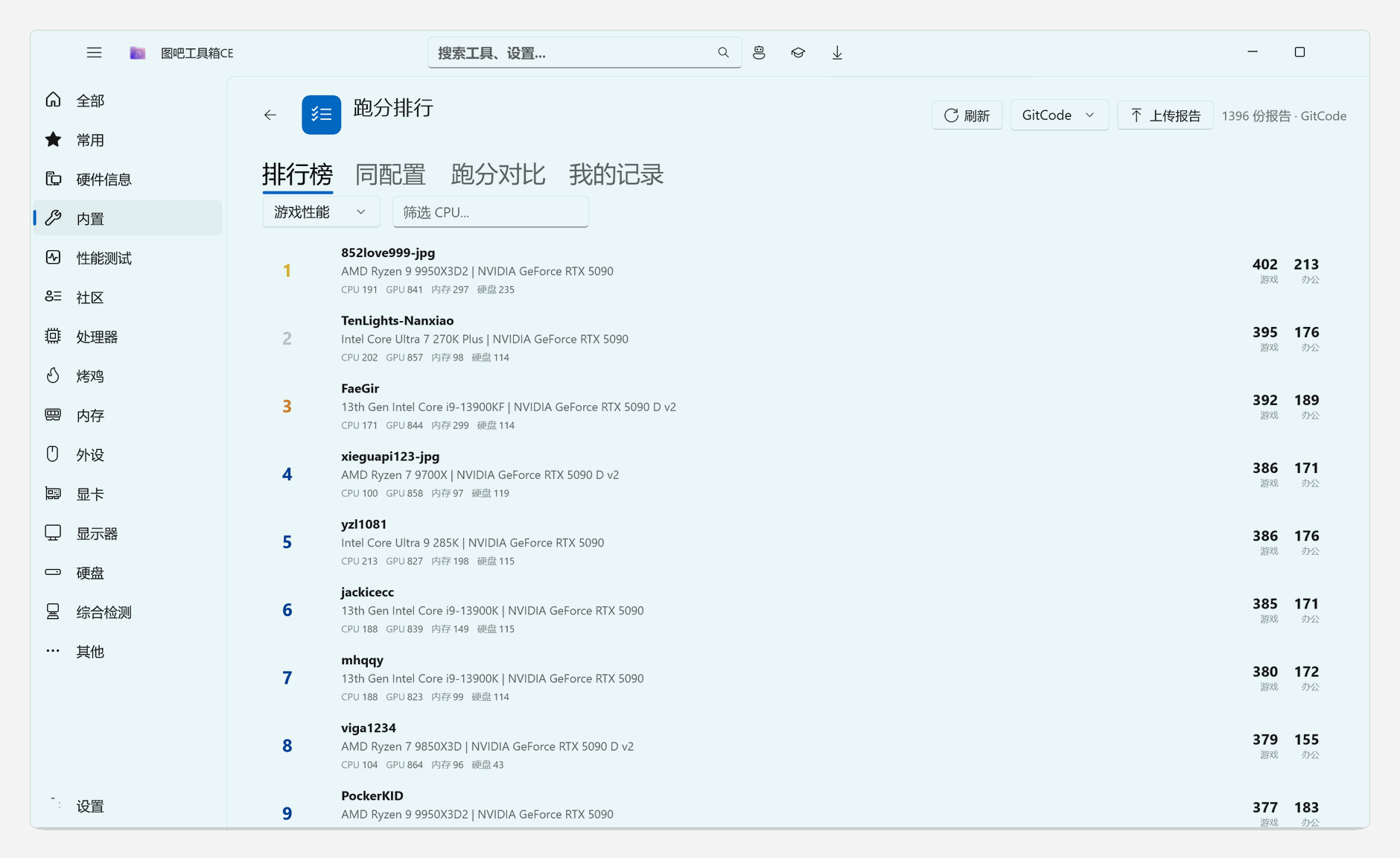
Task: Open 烤鸡 stress test in the sidebar
Action: point(127,376)
